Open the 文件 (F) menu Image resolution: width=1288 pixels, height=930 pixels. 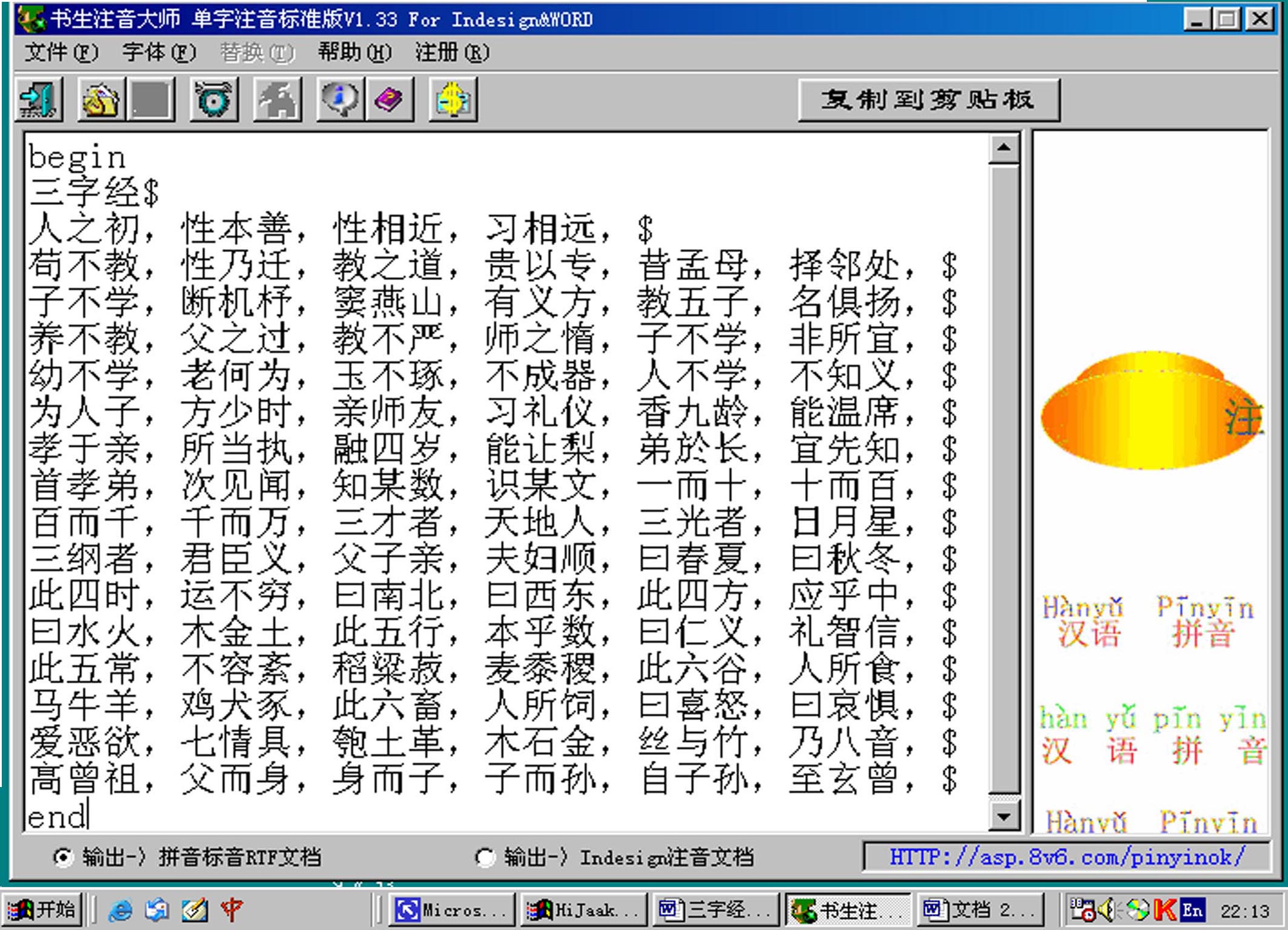pos(61,53)
